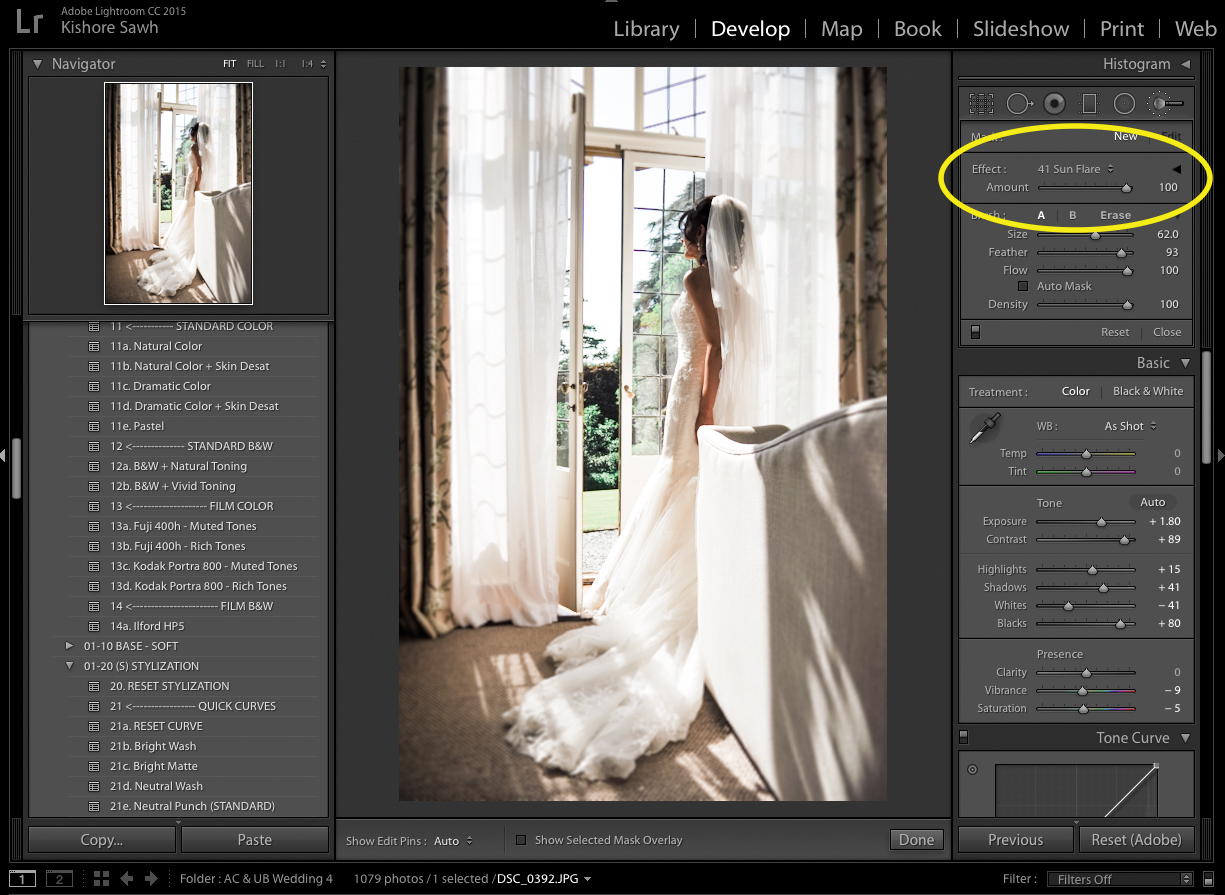The width and height of the screenshot is (1225, 895).
Task: Click the Previous button
Action: point(1015,840)
